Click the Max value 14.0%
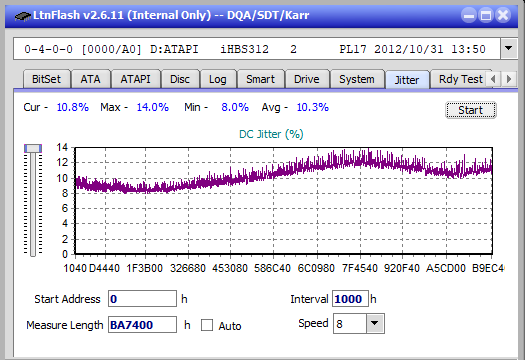Viewport: 525px width, 360px height. click(x=153, y=107)
